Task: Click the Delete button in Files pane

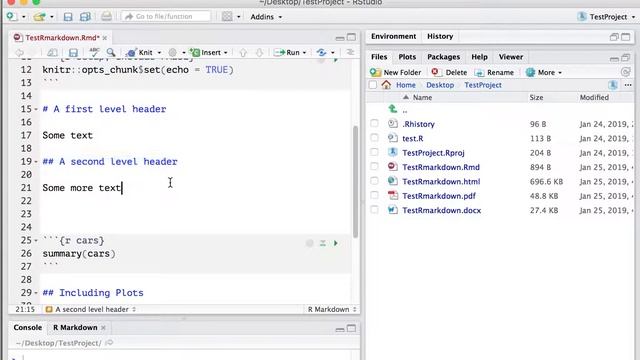Action: [x=449, y=72]
